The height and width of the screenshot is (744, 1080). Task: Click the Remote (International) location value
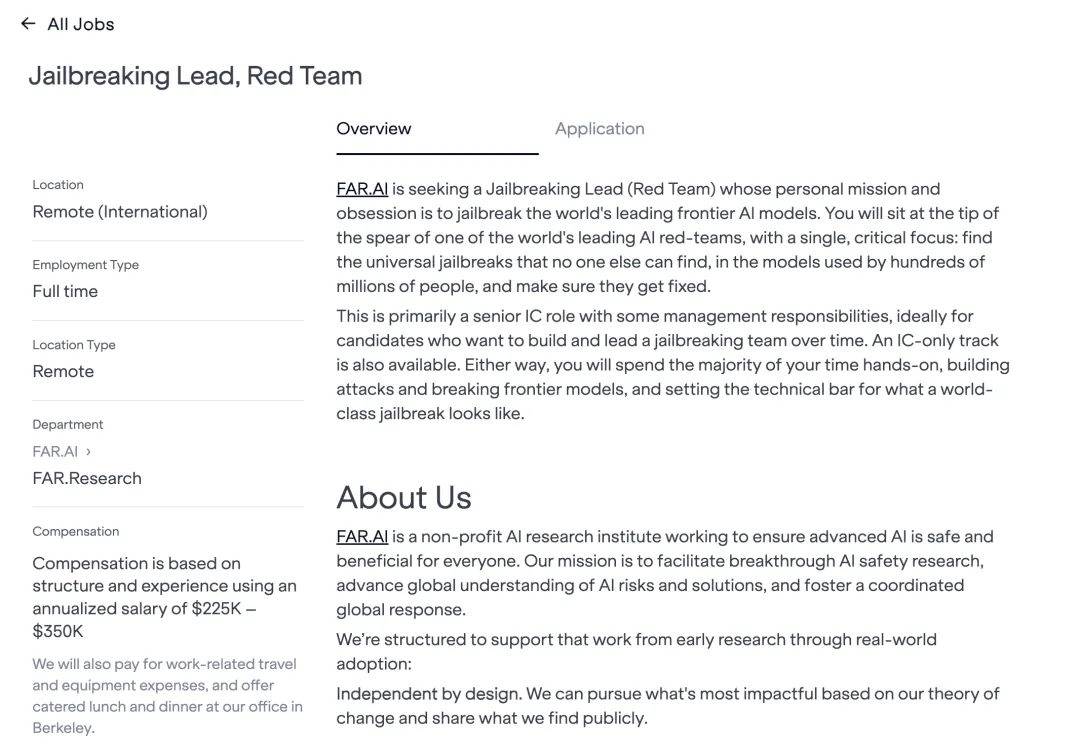120,211
